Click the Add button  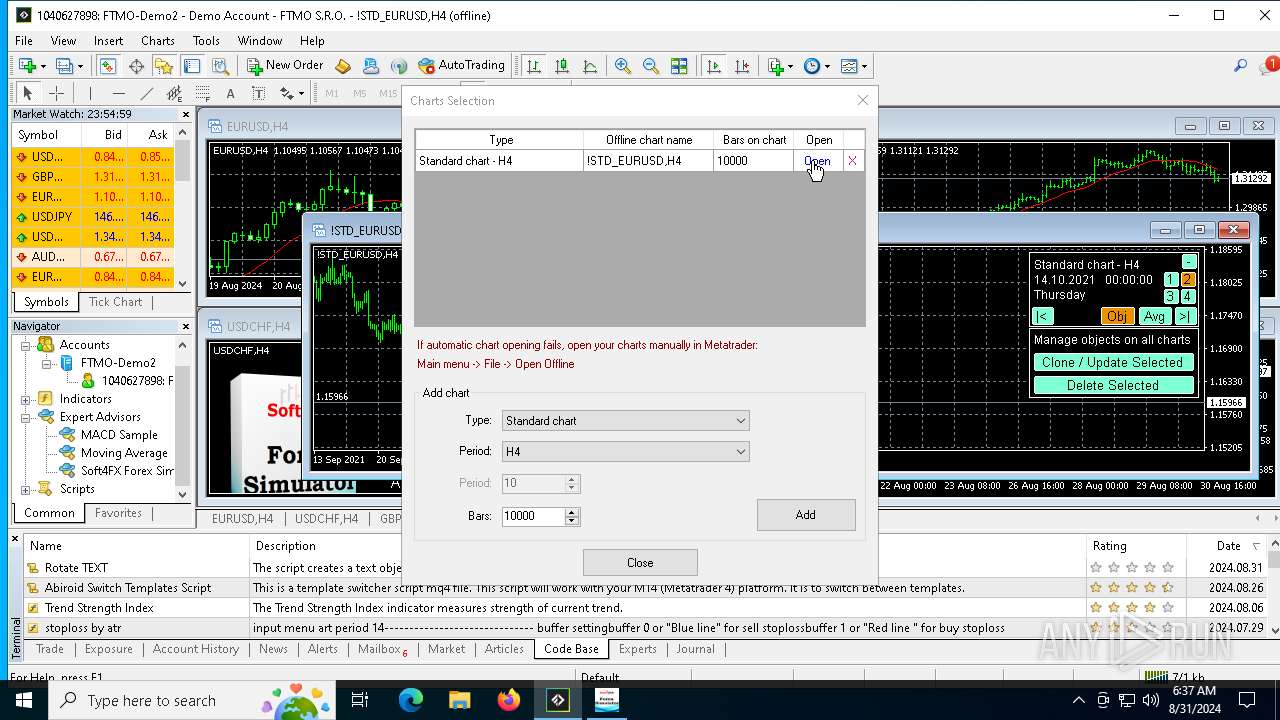[x=806, y=515]
